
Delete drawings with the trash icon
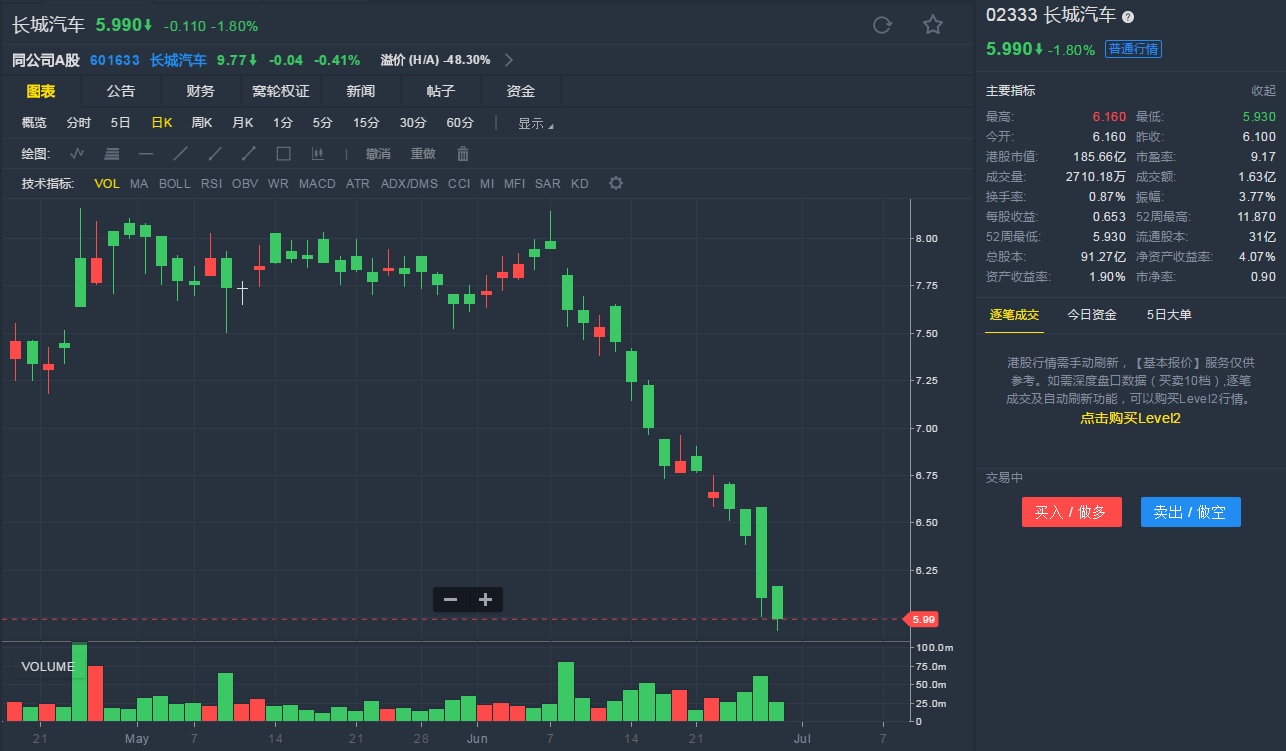coord(463,154)
